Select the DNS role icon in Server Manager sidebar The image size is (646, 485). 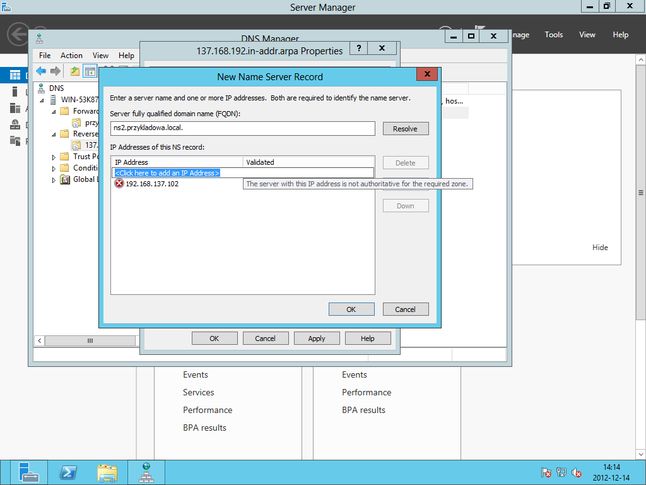point(15,124)
